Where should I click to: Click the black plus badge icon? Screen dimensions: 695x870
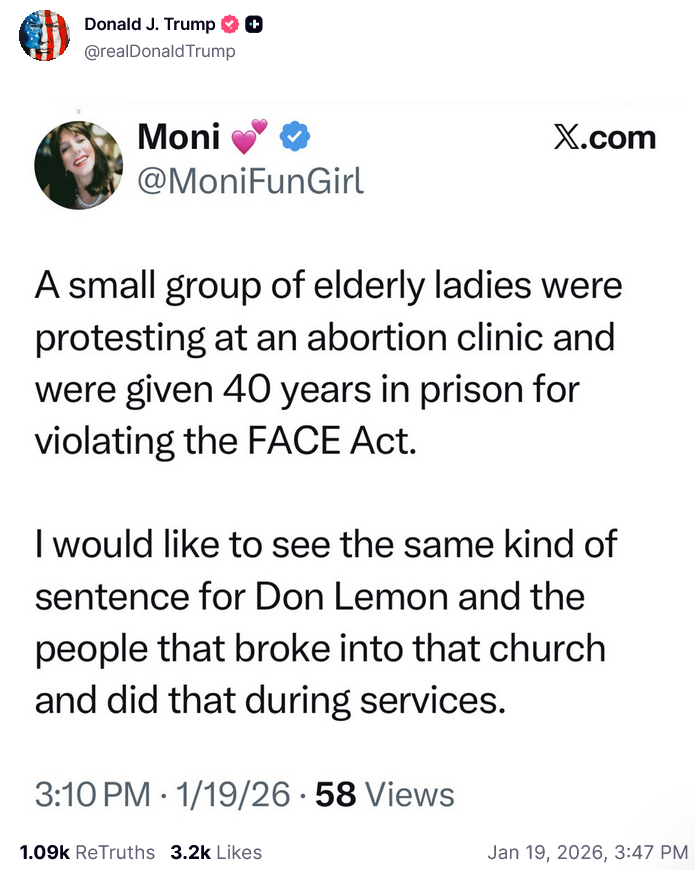coord(253,25)
